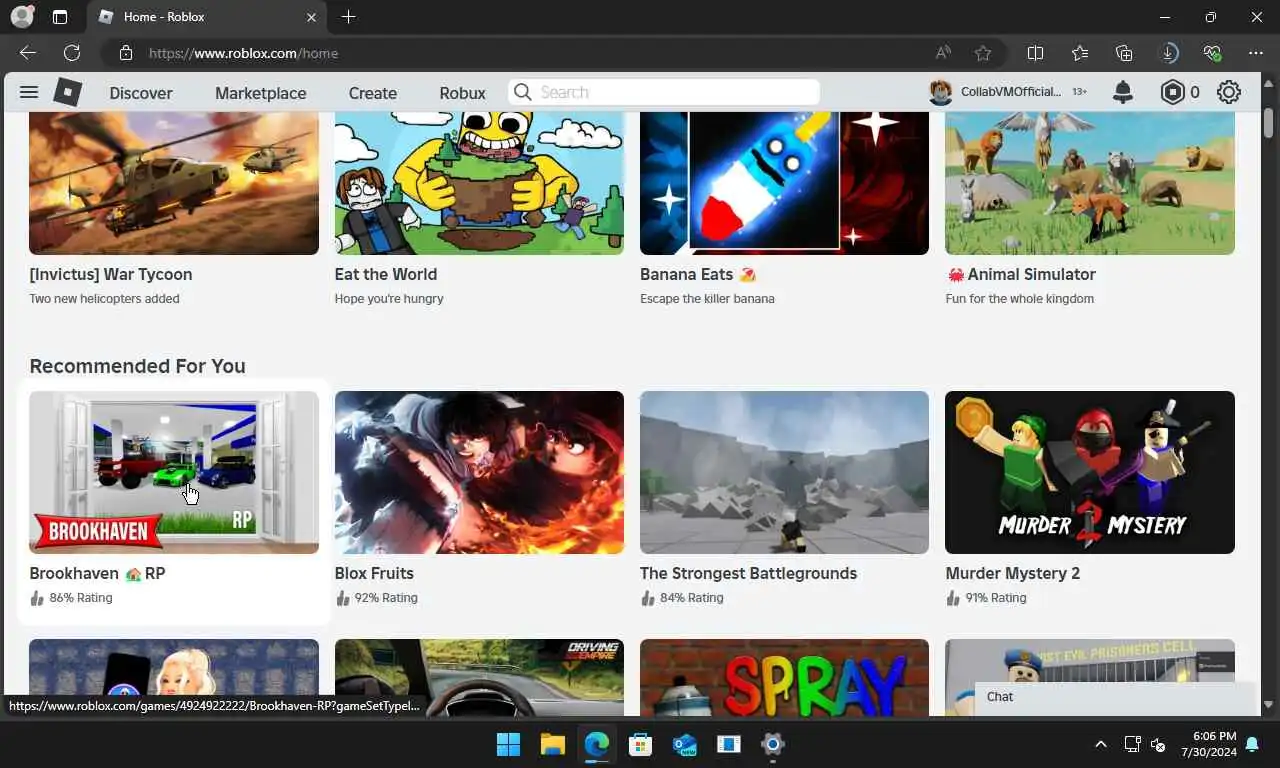Click the Eat the World thumbnail
Viewport: 1280px width, 768px height.
(x=479, y=183)
